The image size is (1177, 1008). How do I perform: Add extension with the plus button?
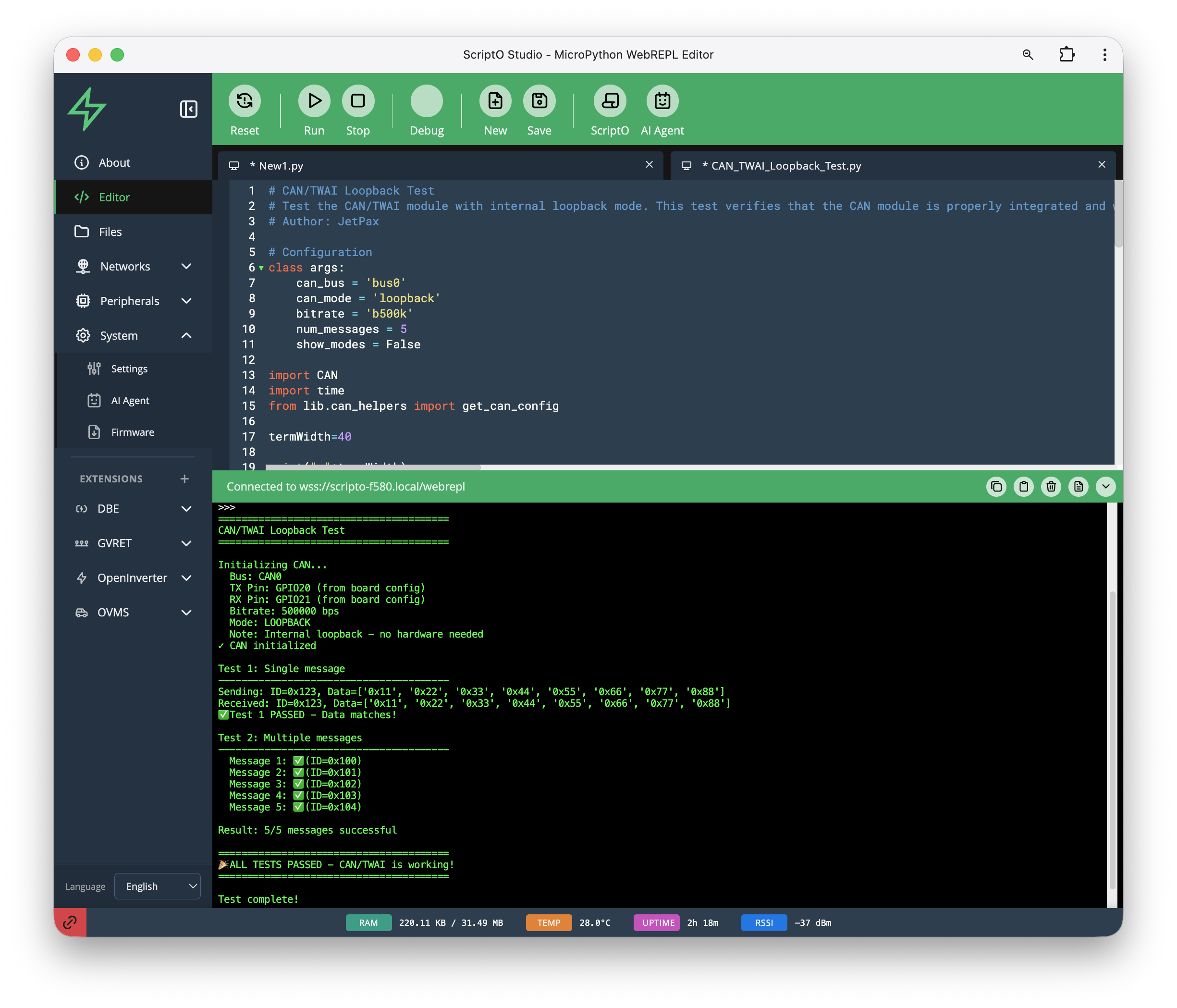pyautogui.click(x=184, y=479)
